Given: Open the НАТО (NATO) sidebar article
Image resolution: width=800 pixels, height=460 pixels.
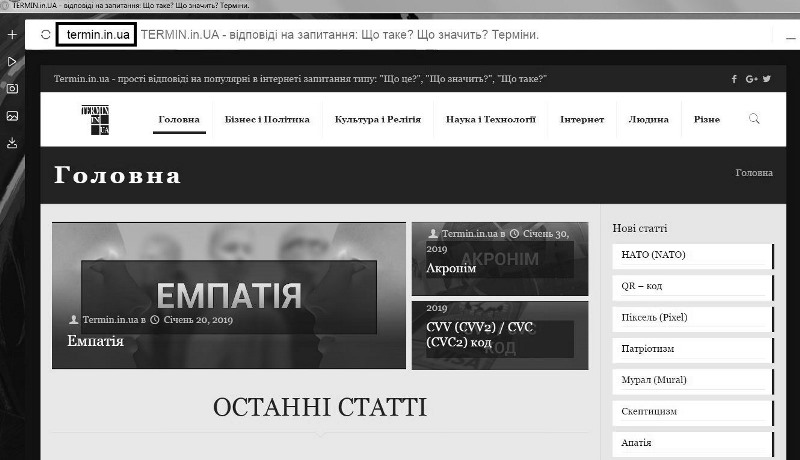Looking at the screenshot, I should tap(693, 256).
